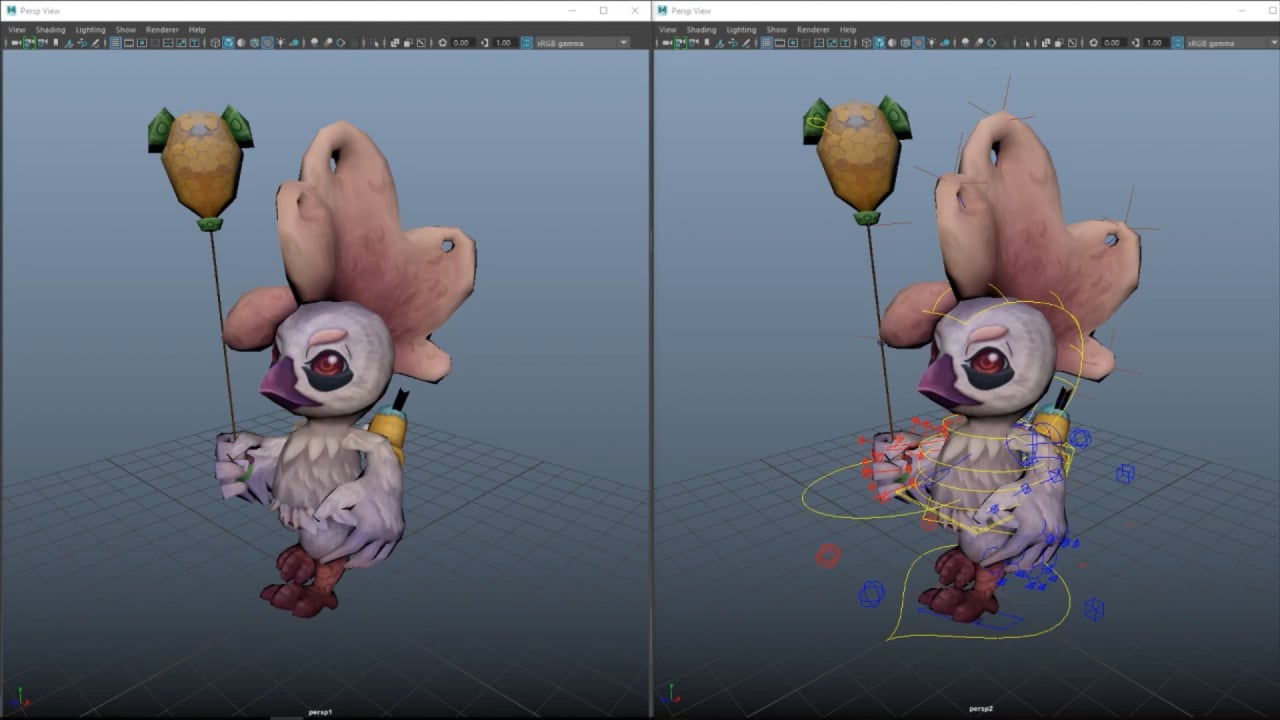This screenshot has width=1280, height=720.
Task: Click Select Camera icon in right panel toolbar
Action: pyautogui.click(x=667, y=43)
